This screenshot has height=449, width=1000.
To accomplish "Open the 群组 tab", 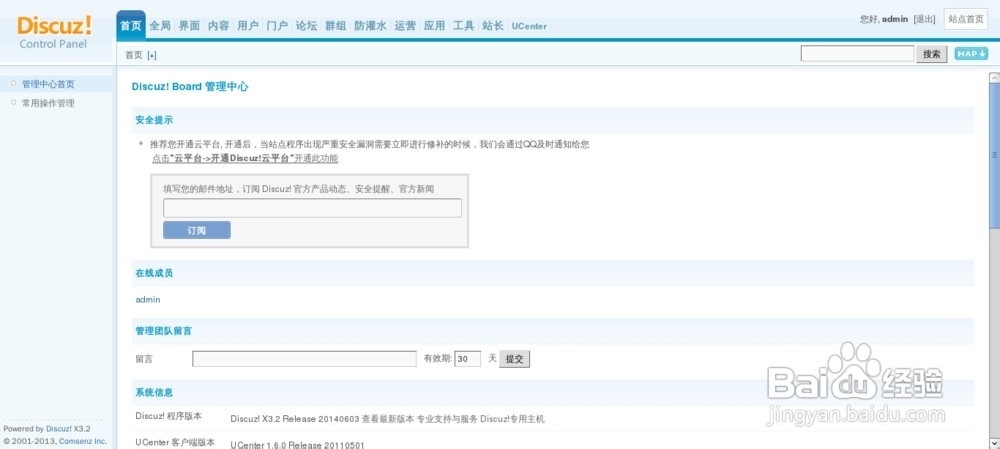I will point(335,26).
